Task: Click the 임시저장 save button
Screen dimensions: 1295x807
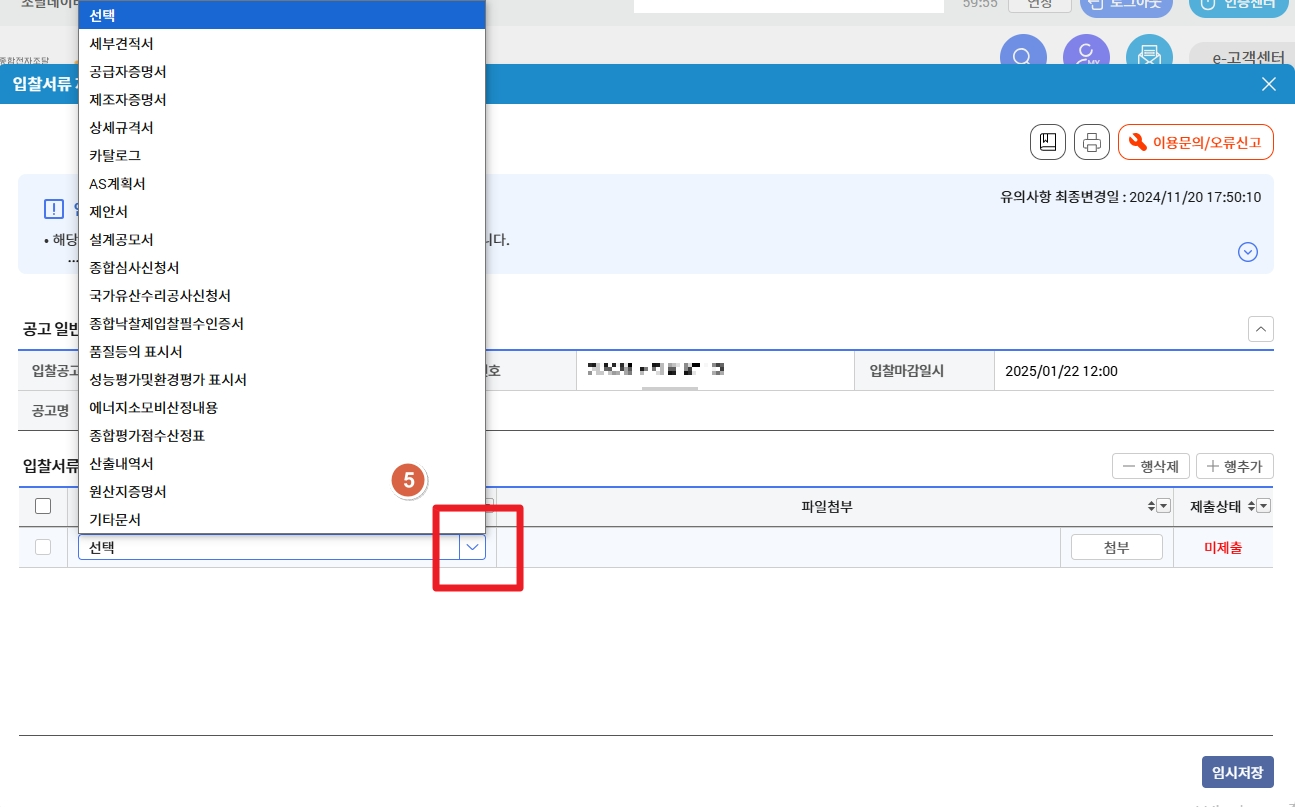Action: [x=1238, y=771]
